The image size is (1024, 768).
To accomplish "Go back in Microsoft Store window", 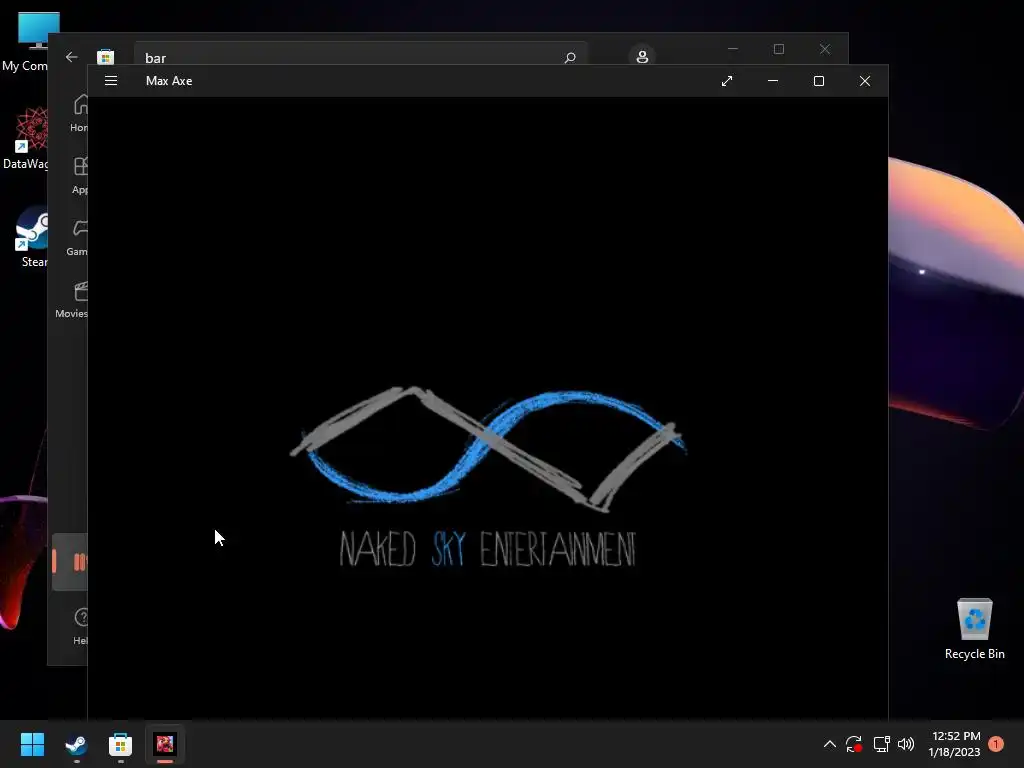I will click(71, 57).
